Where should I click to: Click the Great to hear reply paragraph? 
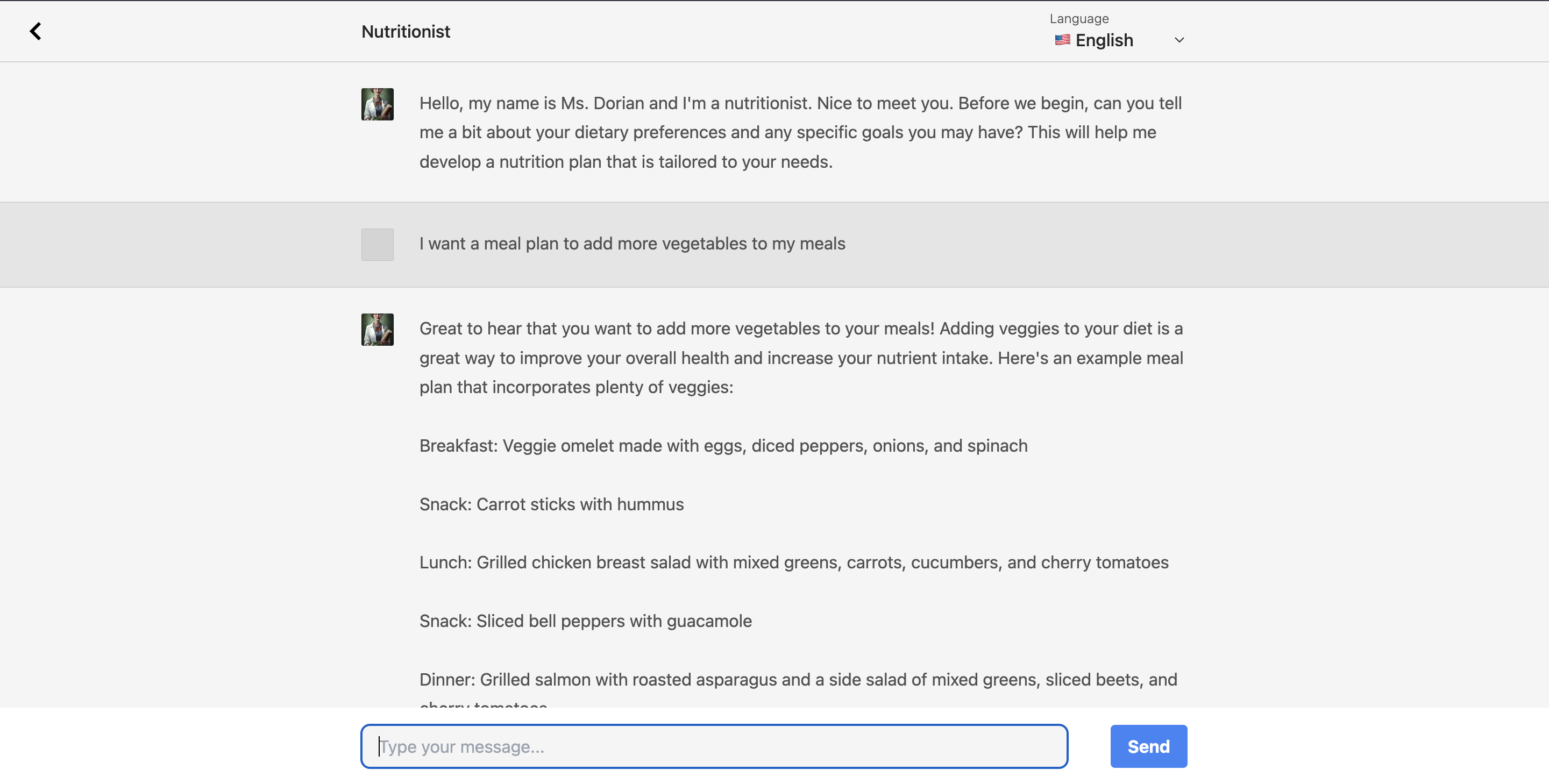click(x=801, y=358)
